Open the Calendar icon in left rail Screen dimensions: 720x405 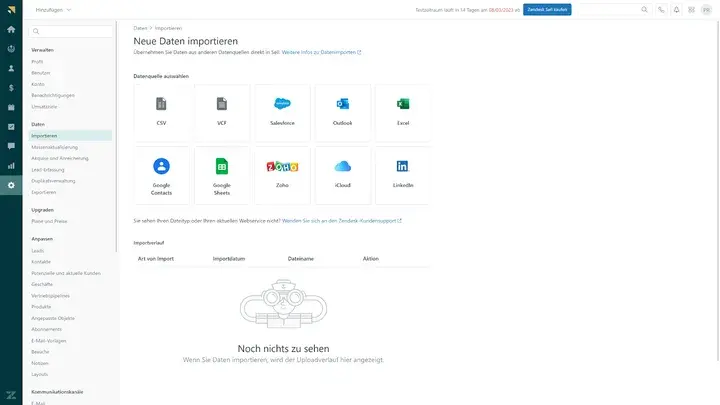coord(11,107)
